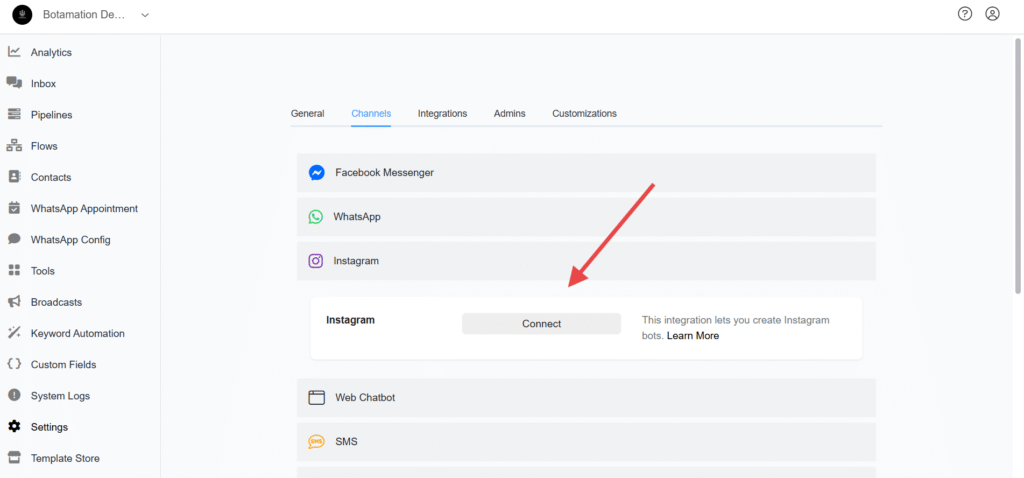Open the user account profile icon
Image resolution: width=1024 pixels, height=478 pixels.
(x=992, y=14)
